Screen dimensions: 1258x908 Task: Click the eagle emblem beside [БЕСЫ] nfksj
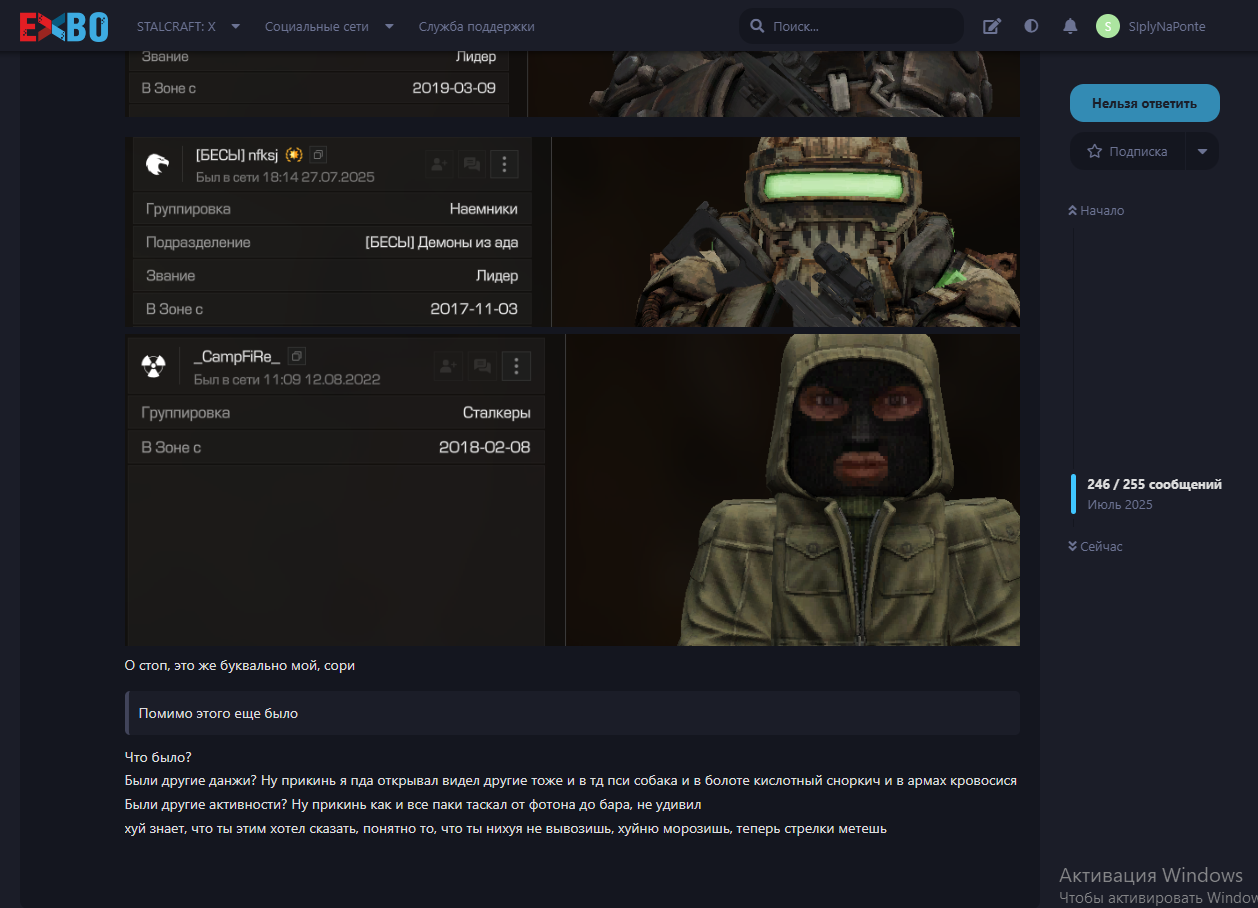coord(157,164)
